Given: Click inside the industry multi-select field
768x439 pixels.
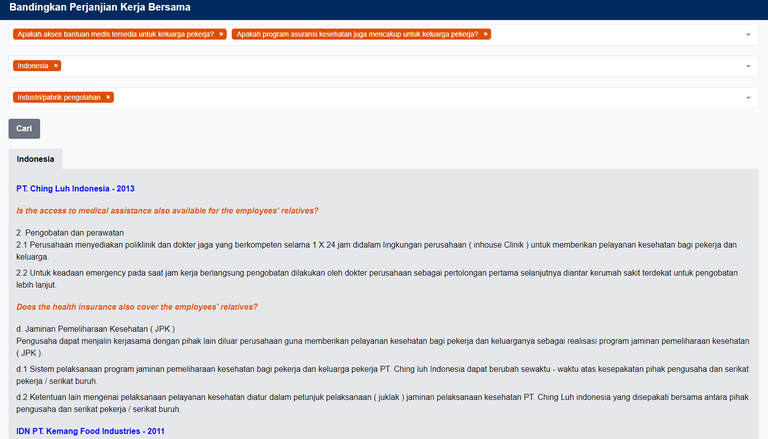Looking at the screenshot, I should point(384,98).
